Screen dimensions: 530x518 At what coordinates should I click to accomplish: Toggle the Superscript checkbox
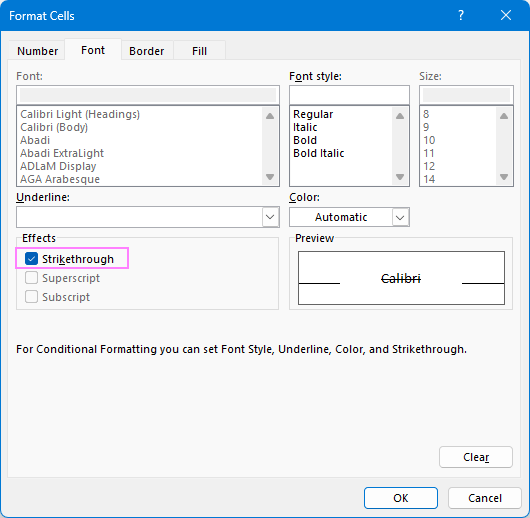31,278
